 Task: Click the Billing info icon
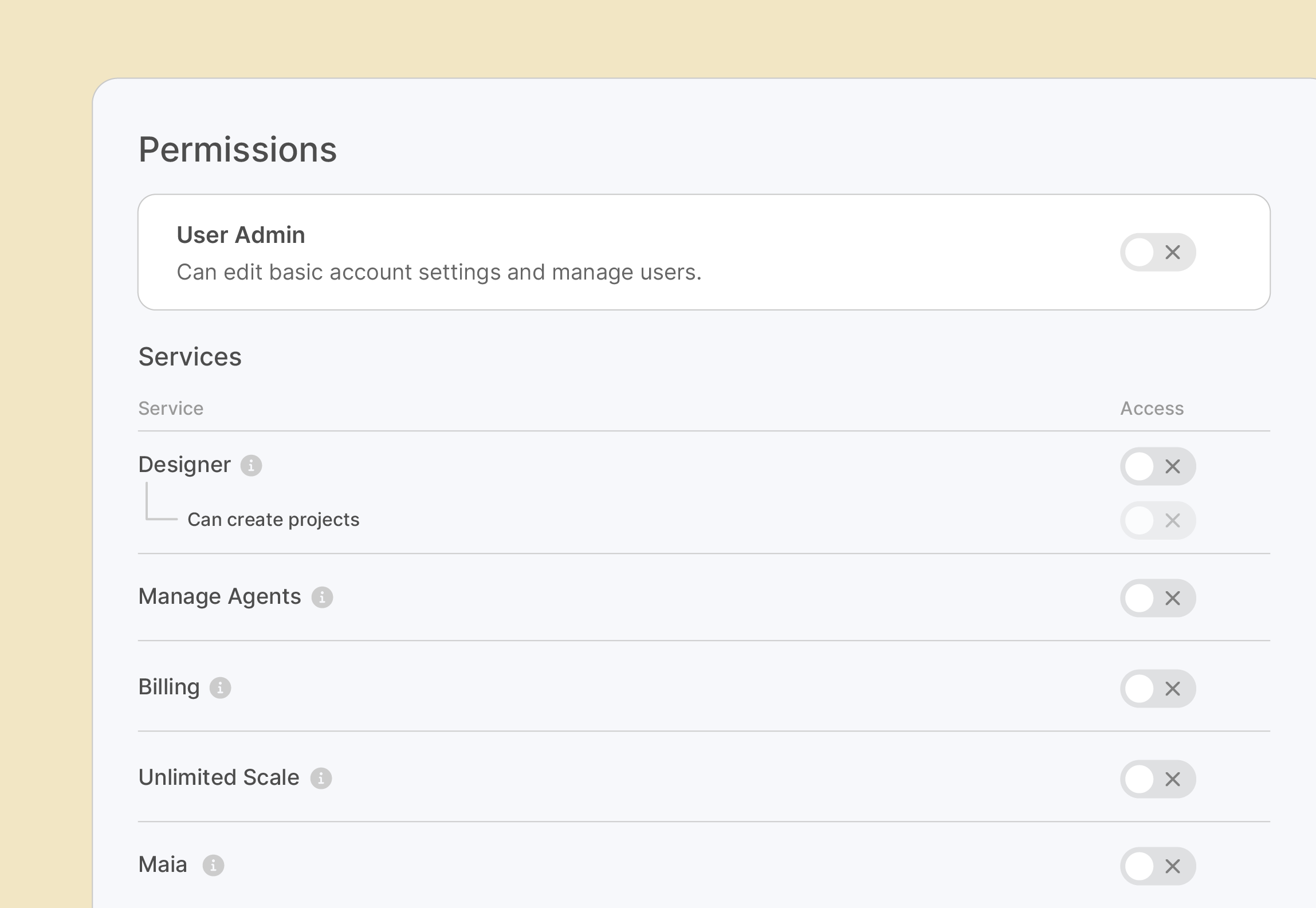(x=221, y=688)
